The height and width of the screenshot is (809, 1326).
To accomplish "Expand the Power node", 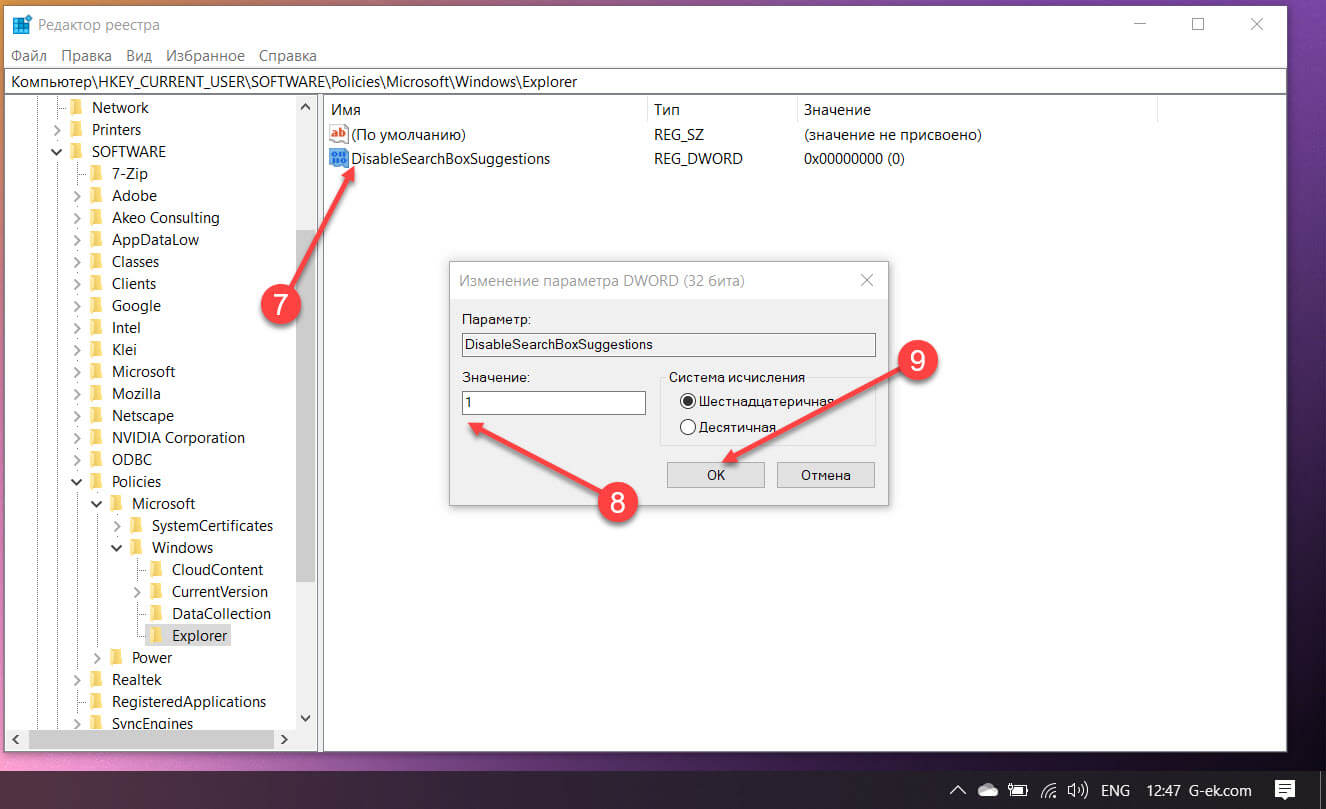I will pyautogui.click(x=97, y=658).
